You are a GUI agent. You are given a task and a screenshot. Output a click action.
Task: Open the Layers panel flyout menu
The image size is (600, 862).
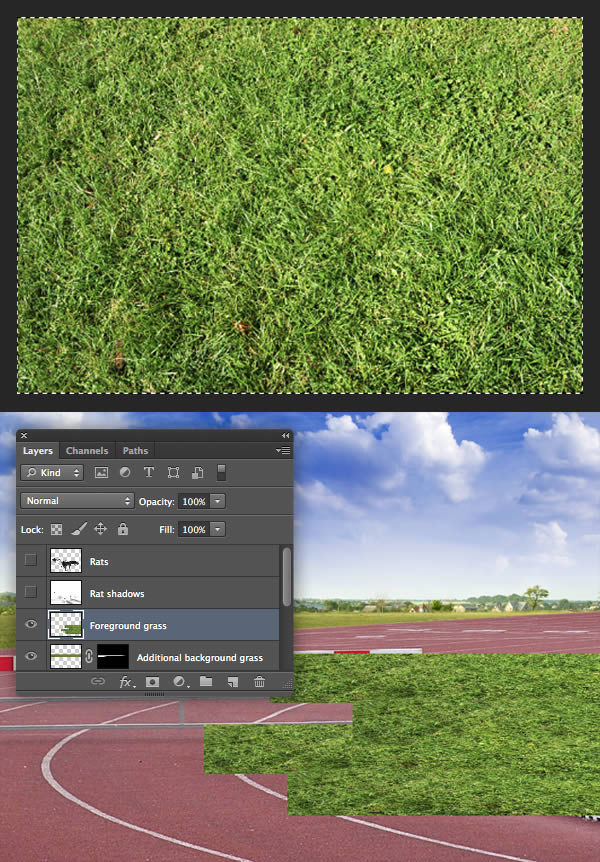pos(283,450)
